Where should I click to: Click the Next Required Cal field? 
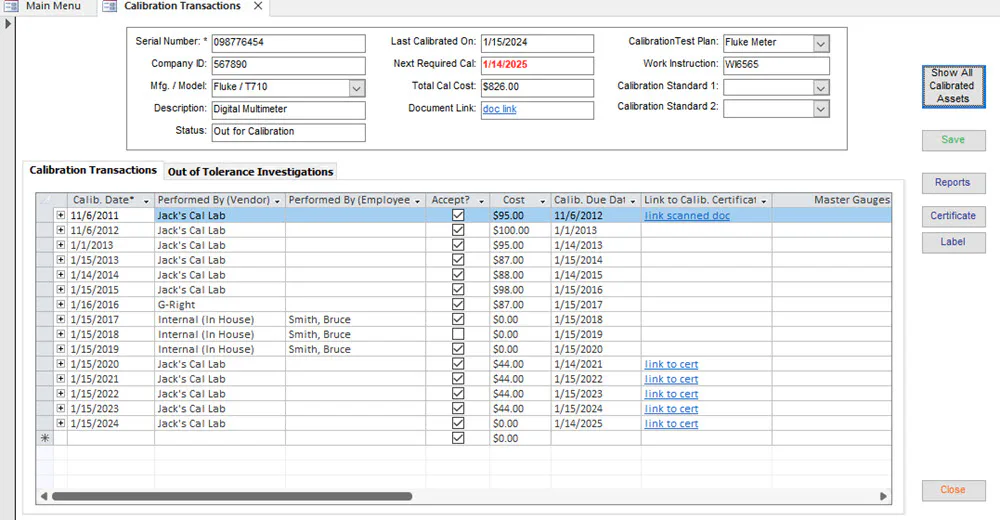tap(537, 65)
